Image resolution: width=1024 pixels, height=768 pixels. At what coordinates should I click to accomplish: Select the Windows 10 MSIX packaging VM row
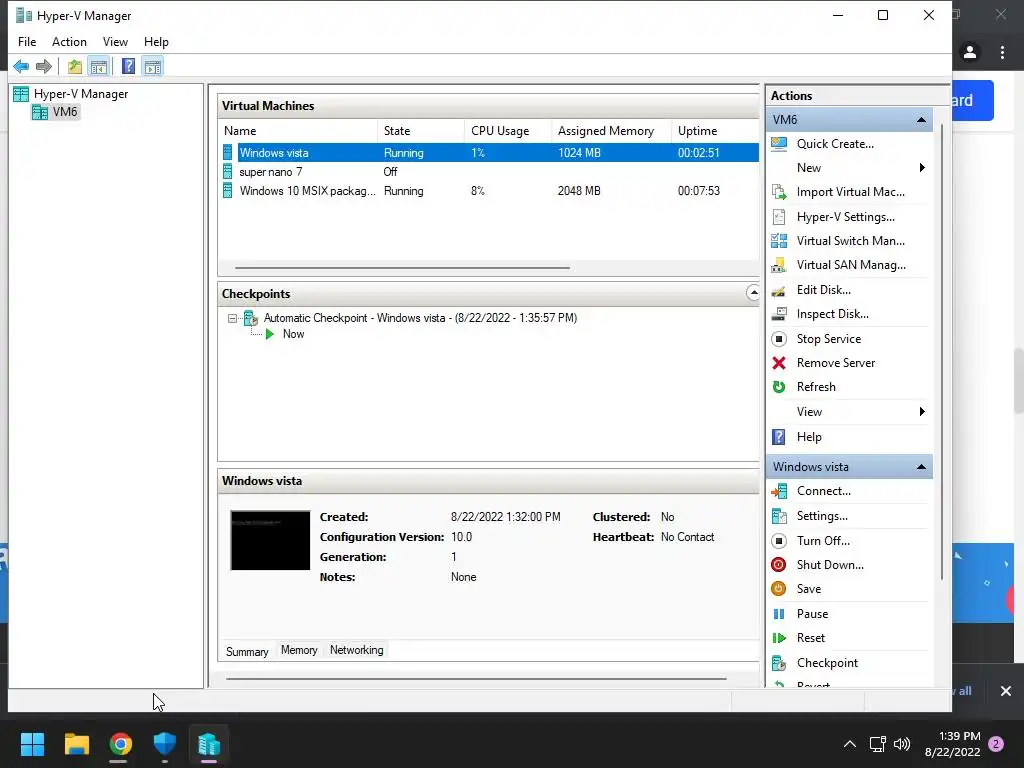pos(489,191)
